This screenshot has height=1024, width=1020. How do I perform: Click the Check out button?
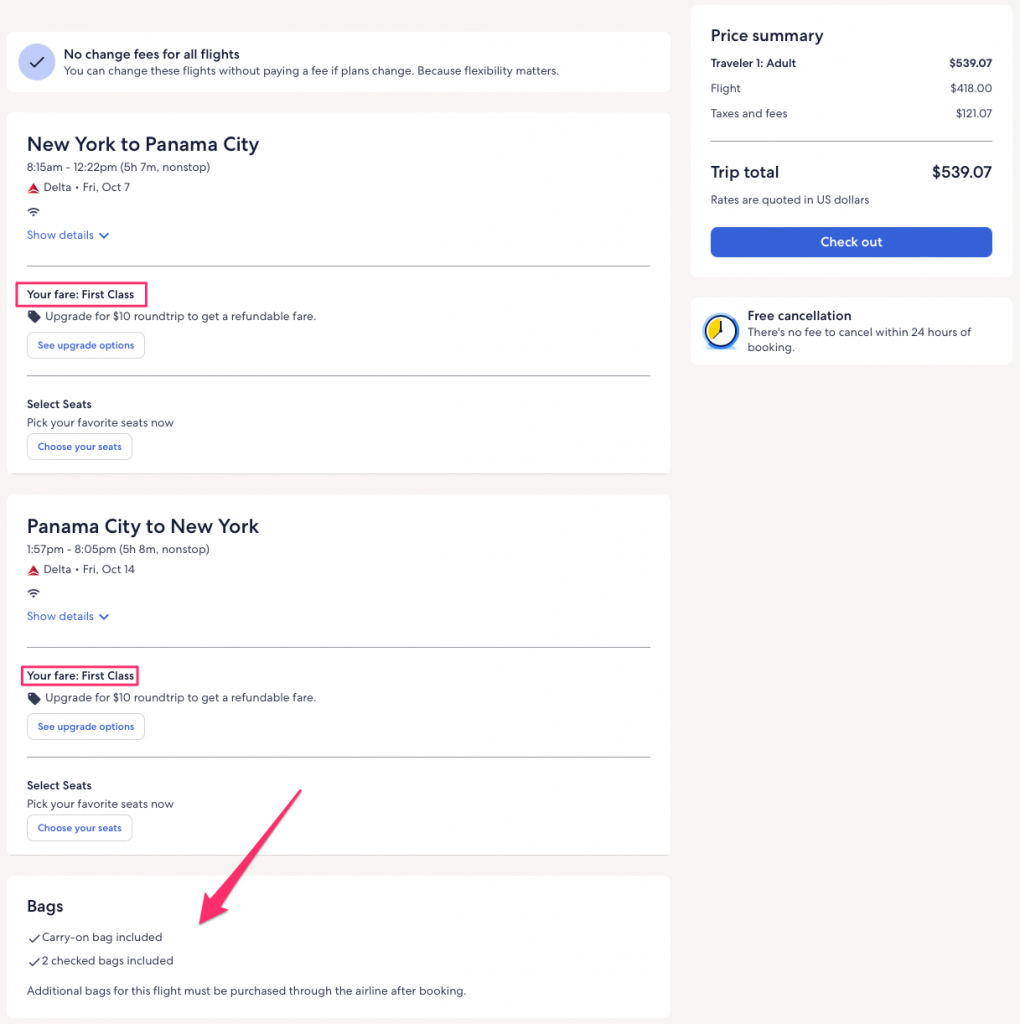point(851,242)
